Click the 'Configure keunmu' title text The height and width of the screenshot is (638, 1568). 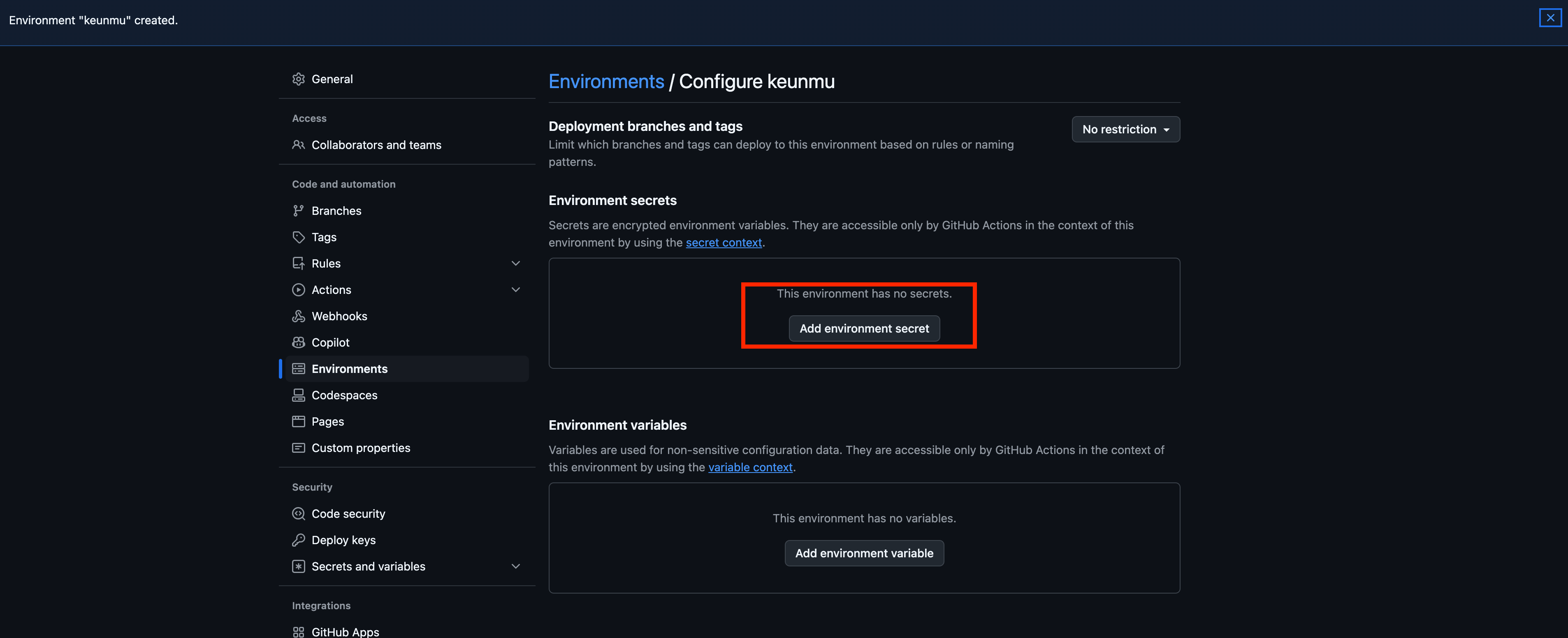(756, 81)
